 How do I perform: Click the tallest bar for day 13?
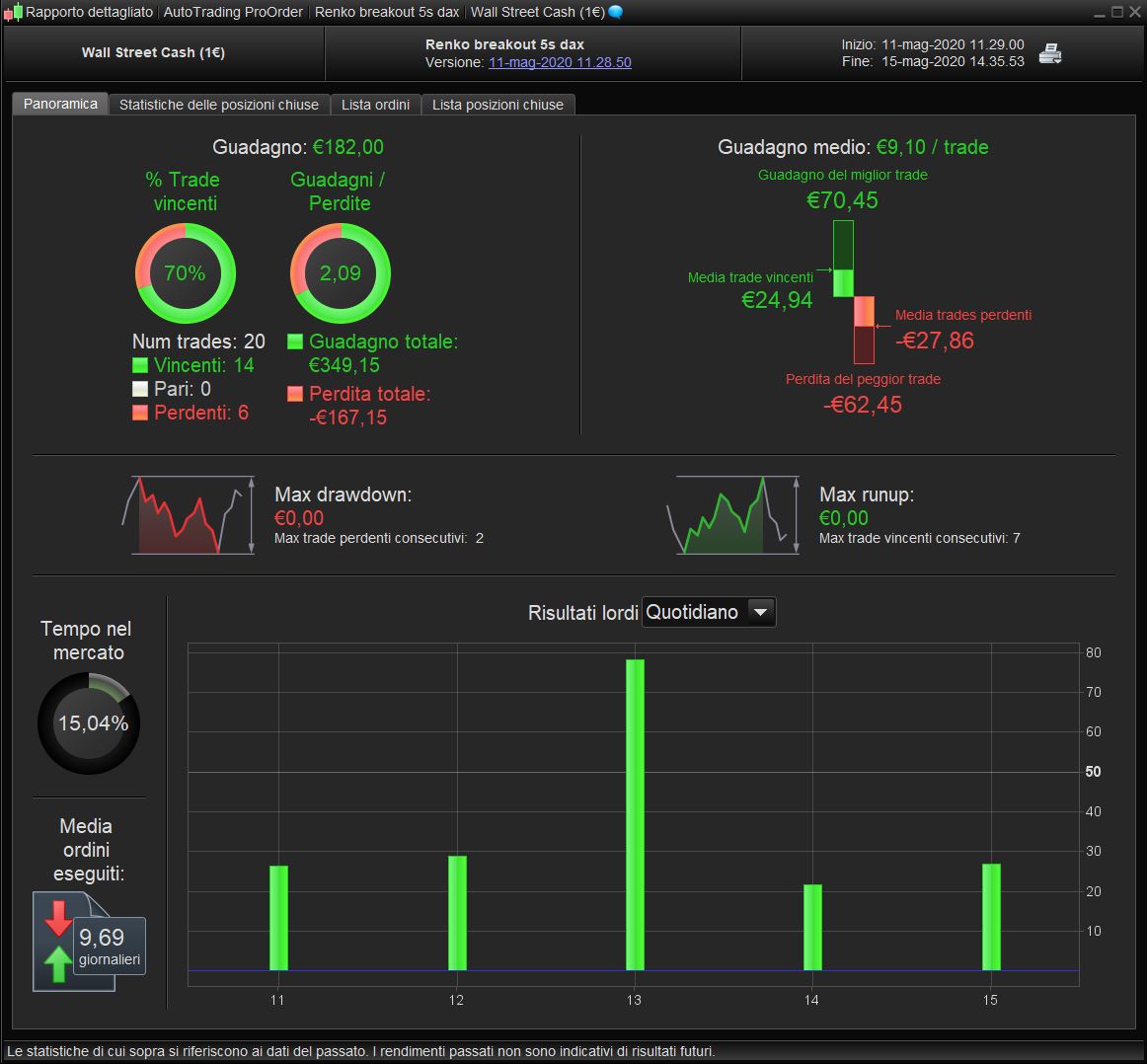(635, 814)
